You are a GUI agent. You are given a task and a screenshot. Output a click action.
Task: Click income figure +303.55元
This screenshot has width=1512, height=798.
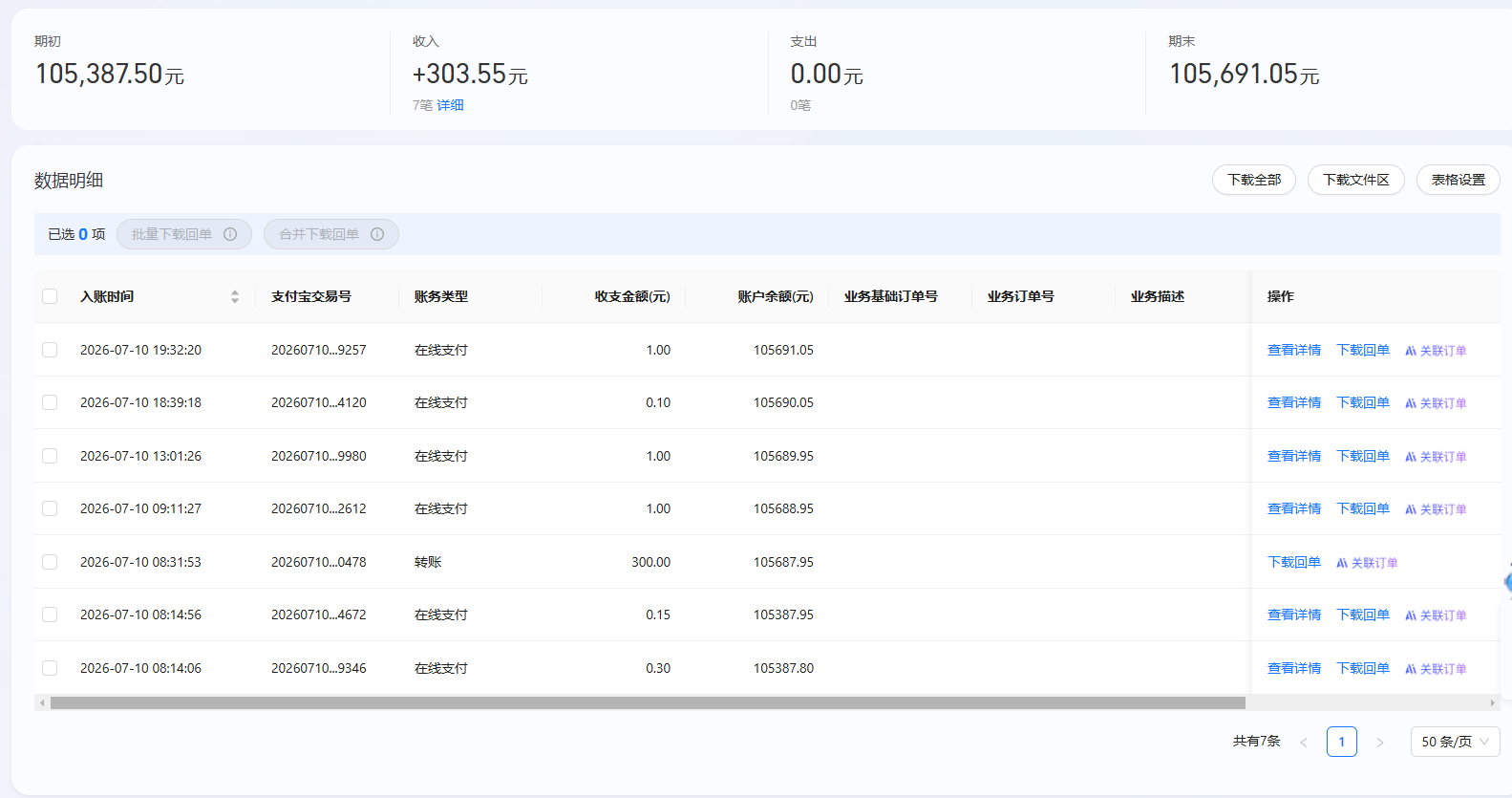pos(470,74)
